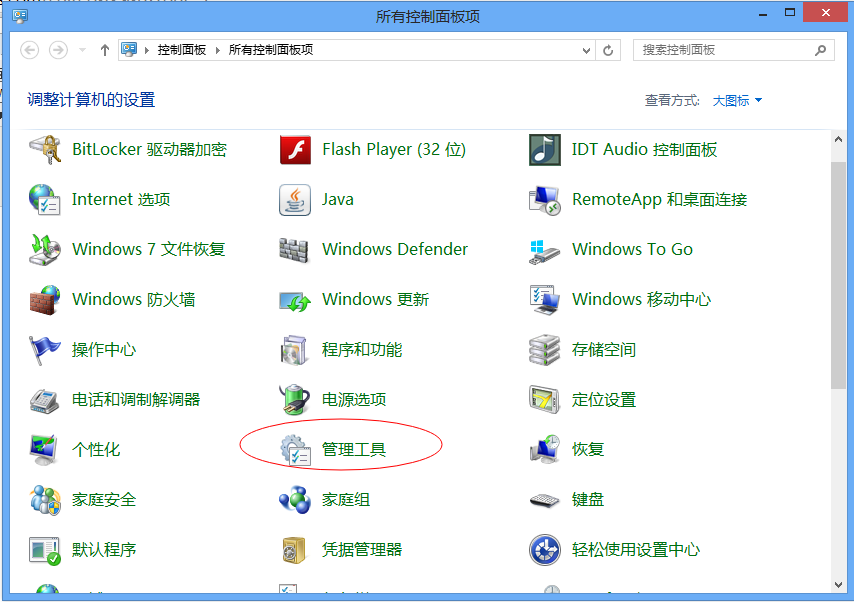Open the Windows 防火墙 brick wall icon
The width and height of the screenshot is (854, 602).
pos(45,300)
